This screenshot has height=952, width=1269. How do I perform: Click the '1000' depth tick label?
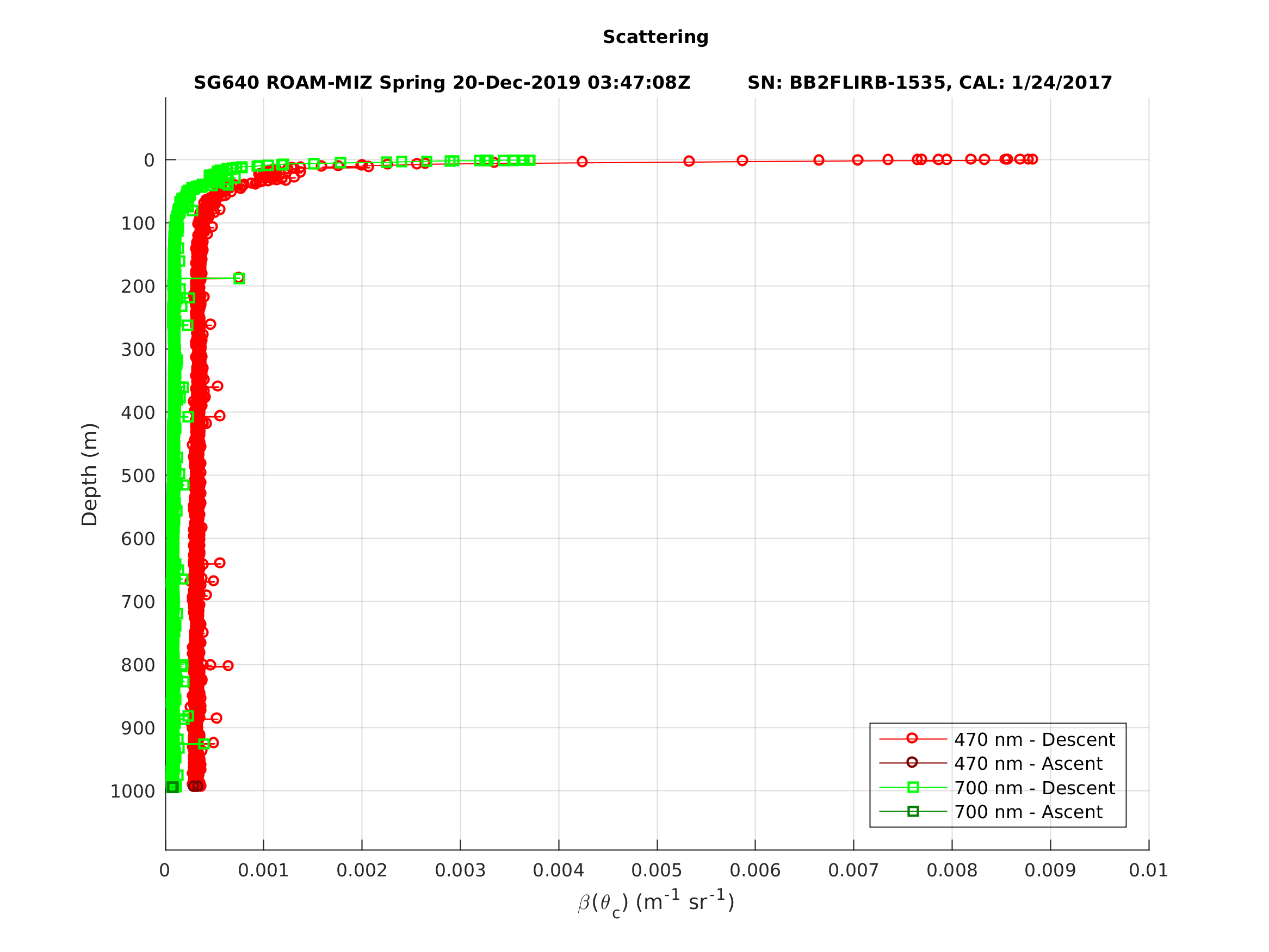pos(133,792)
